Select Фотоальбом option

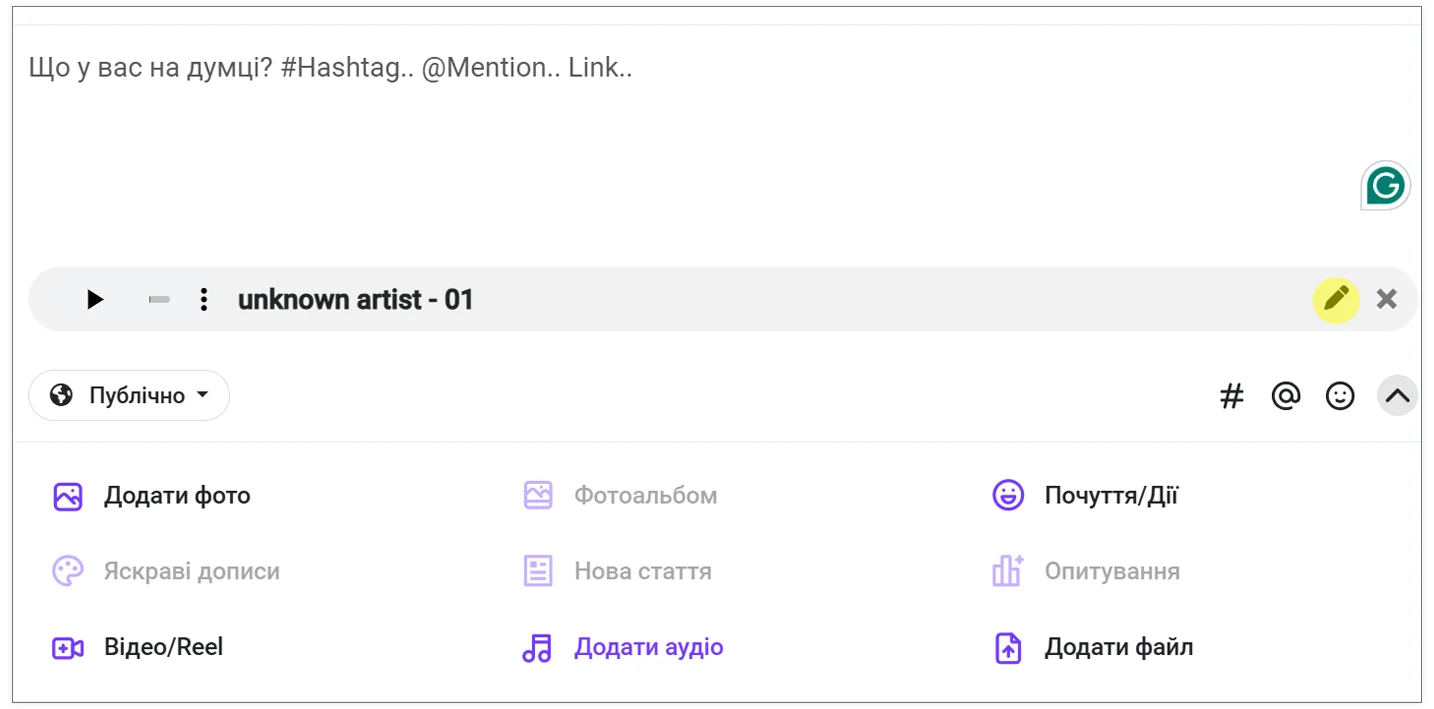620,496
